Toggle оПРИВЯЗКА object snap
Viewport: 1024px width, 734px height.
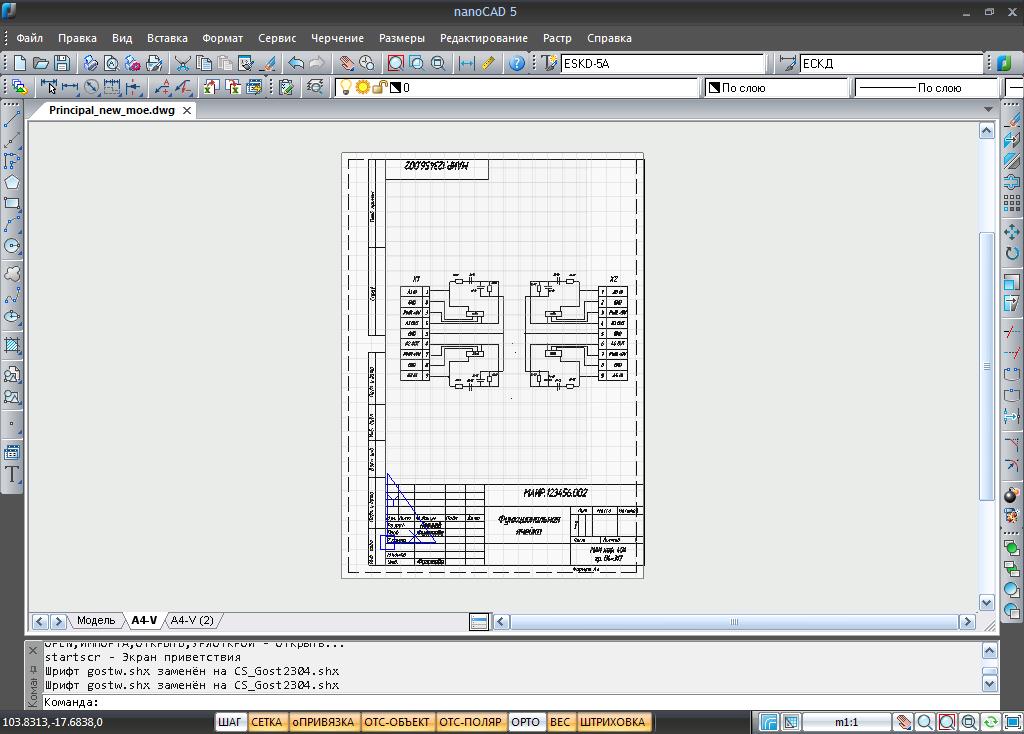coord(323,722)
